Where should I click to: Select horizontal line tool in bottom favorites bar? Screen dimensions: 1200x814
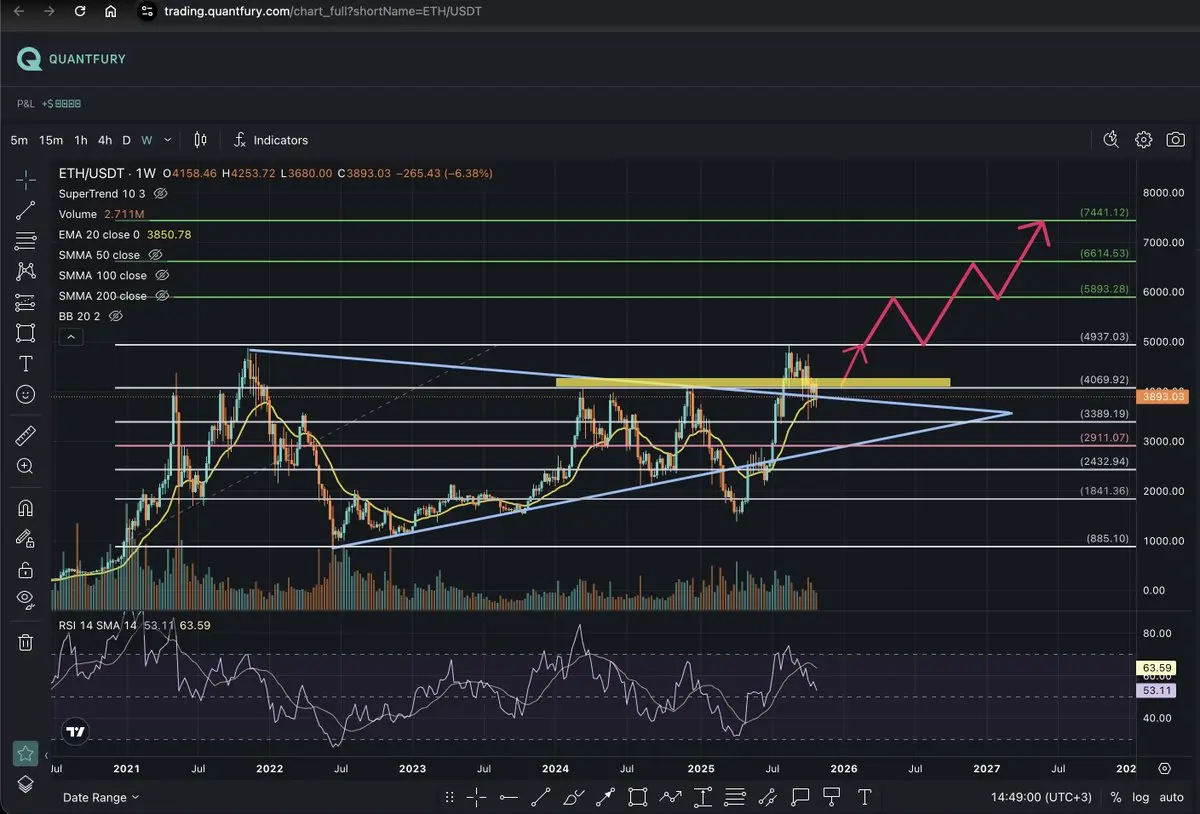(508, 797)
